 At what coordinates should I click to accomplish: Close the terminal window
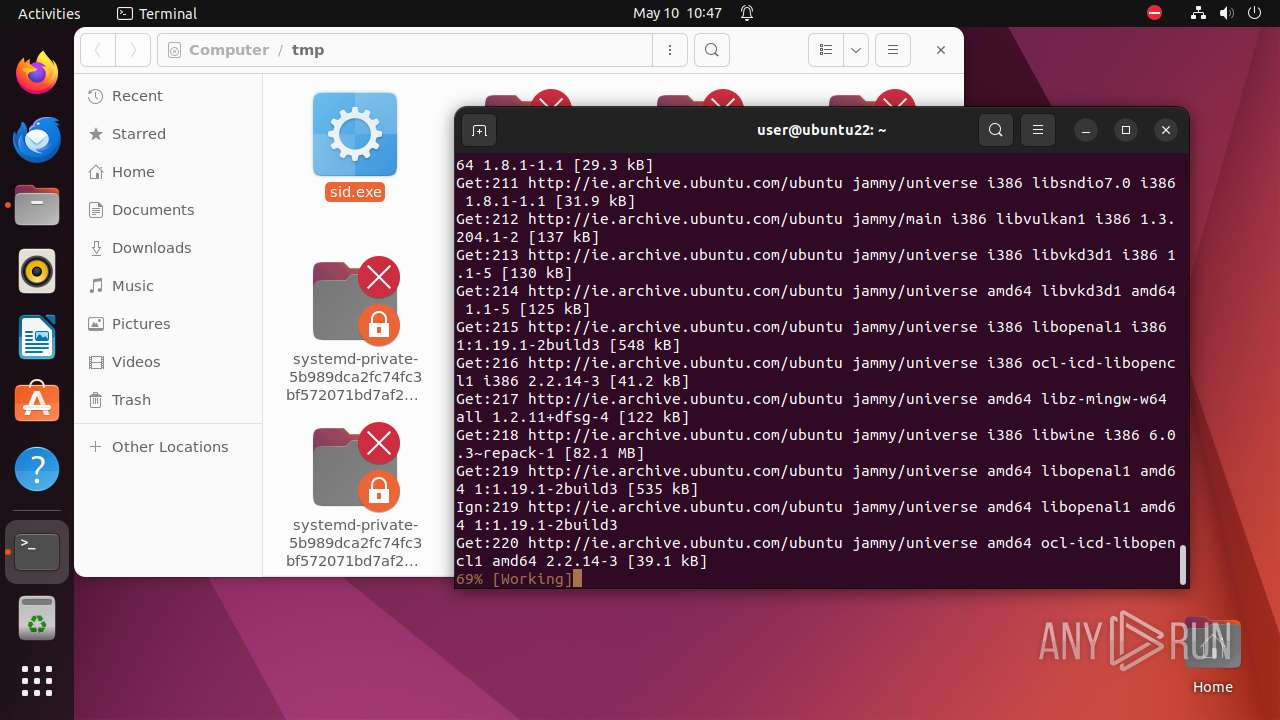pyautogui.click(x=1165, y=130)
